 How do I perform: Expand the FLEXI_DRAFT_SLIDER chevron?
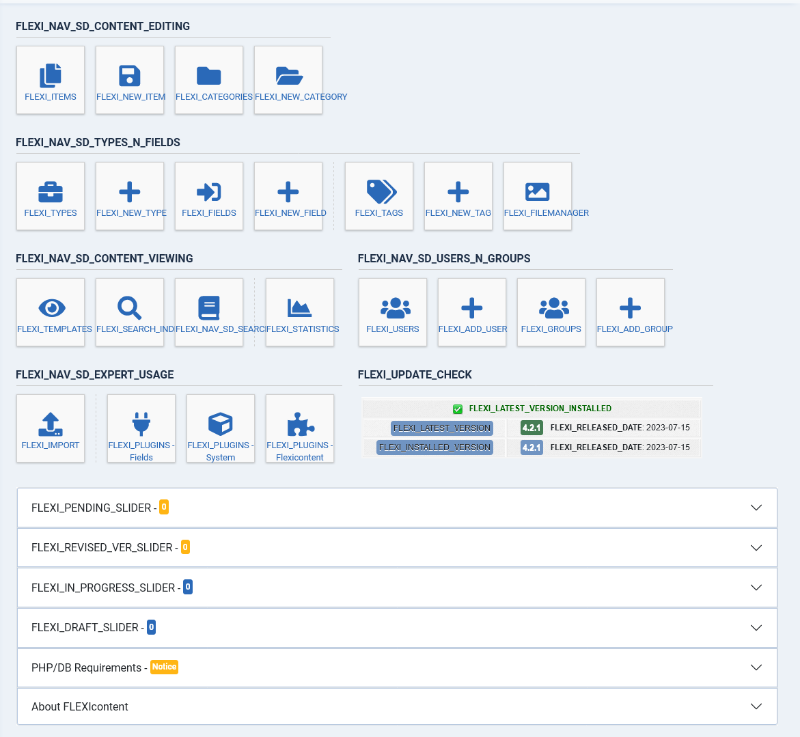756,627
